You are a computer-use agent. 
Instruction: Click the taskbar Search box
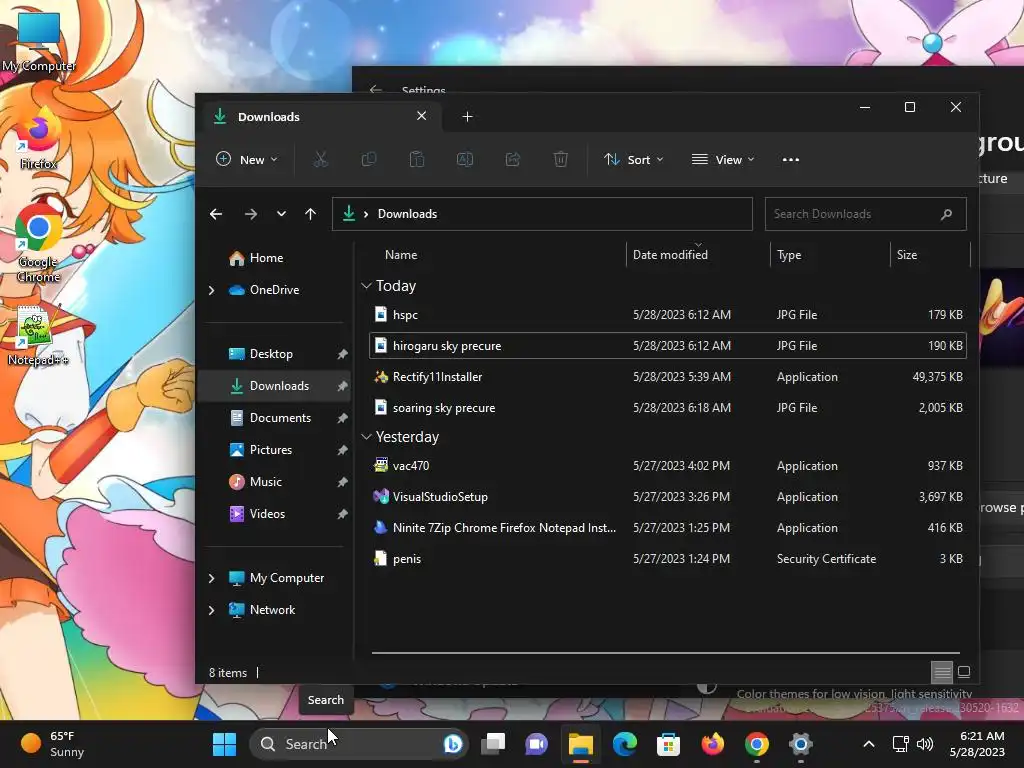click(x=359, y=744)
